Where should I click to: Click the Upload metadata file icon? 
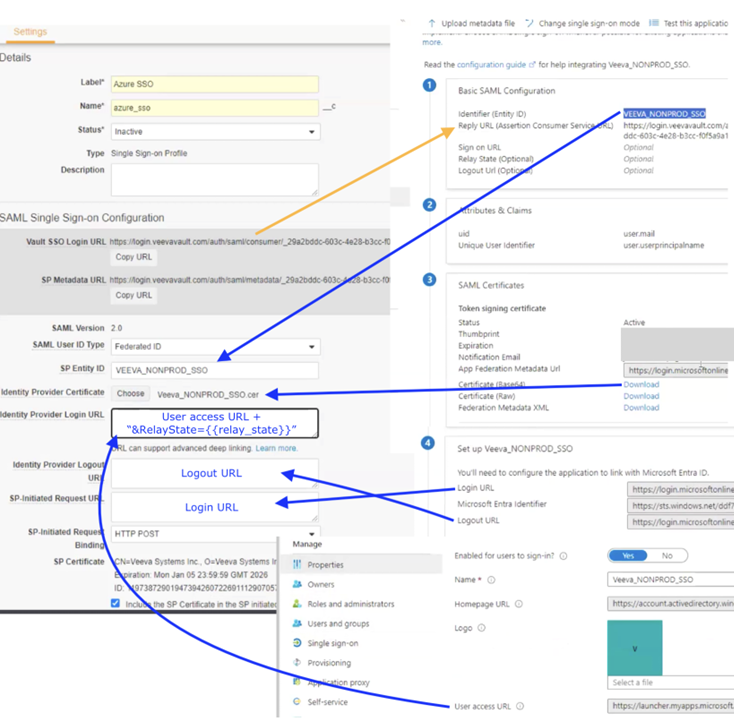tap(432, 23)
